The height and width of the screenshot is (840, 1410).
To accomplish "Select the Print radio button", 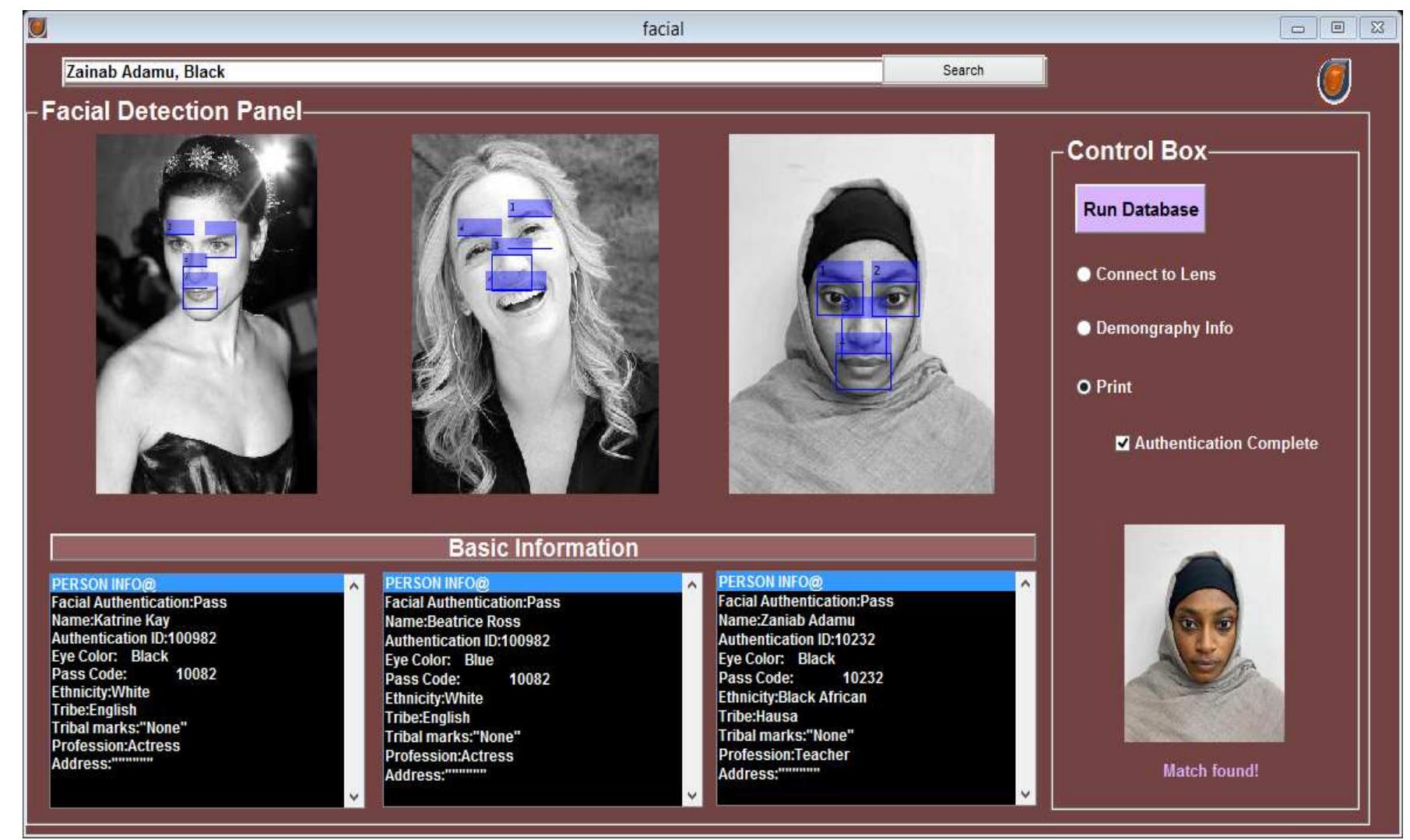I will tap(1084, 388).
